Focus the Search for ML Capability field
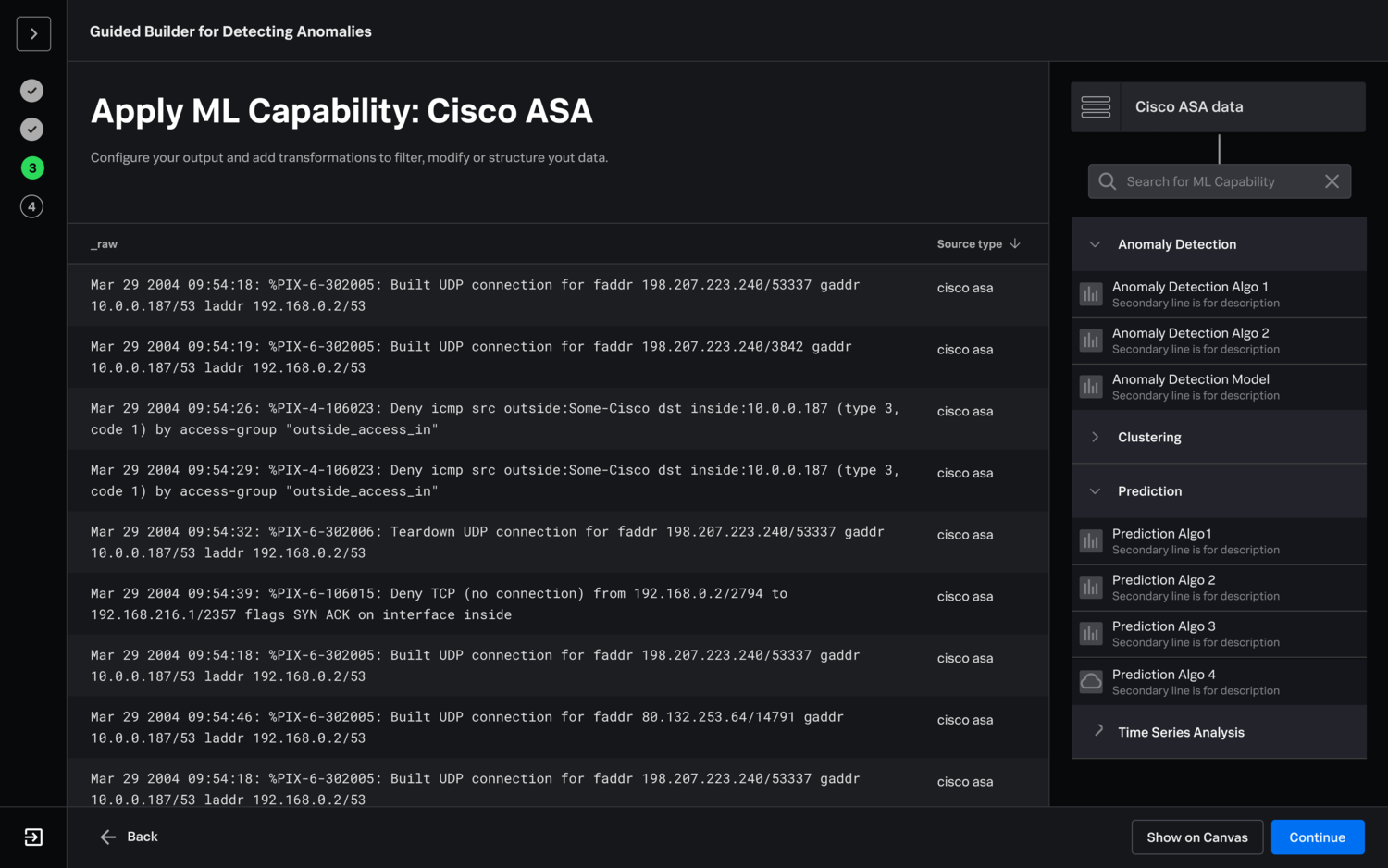The width and height of the screenshot is (1388, 868). [1220, 181]
